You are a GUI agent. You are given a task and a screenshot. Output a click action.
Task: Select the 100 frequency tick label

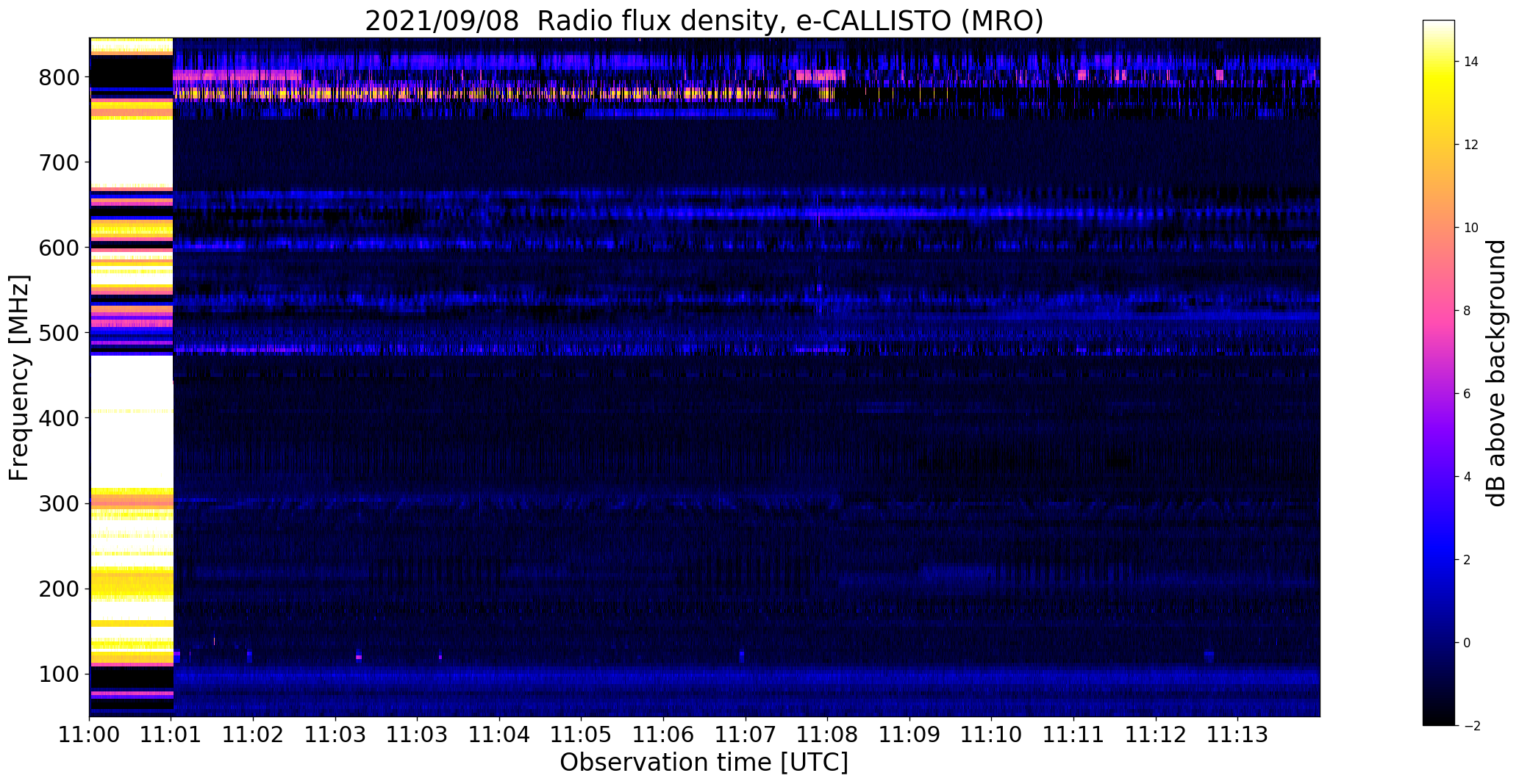[x=59, y=674]
